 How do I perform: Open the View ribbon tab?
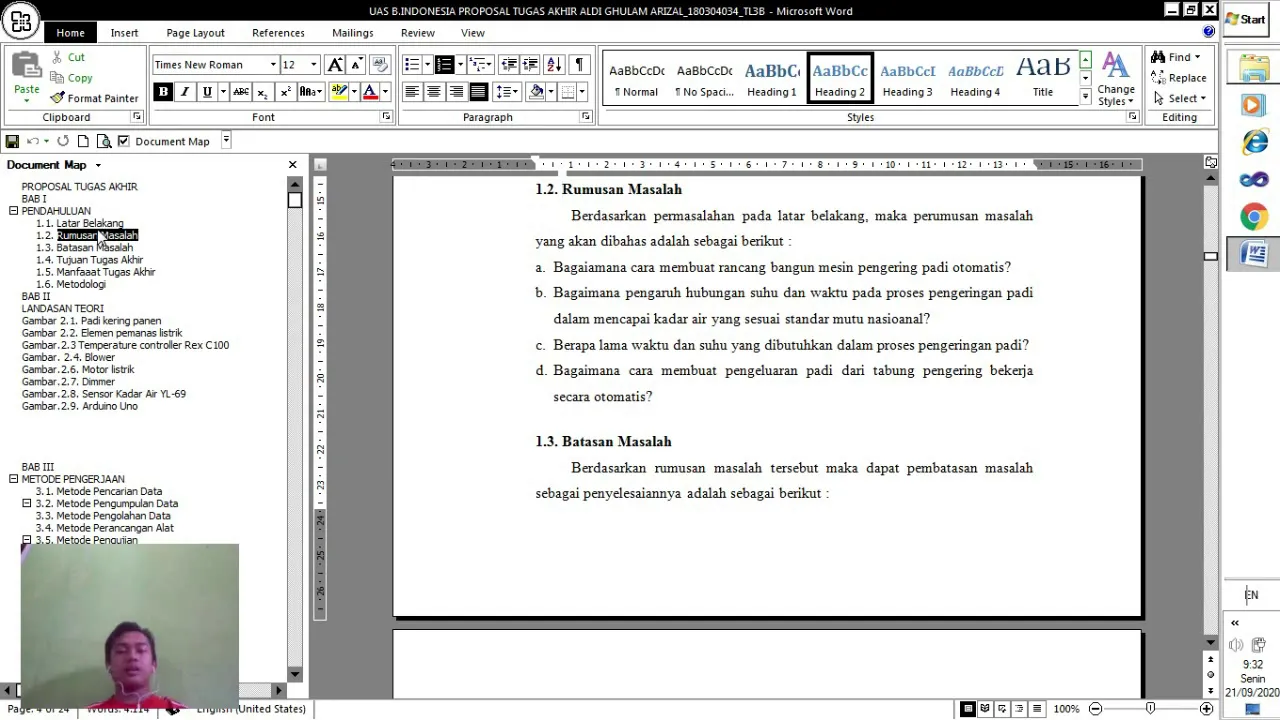pyautogui.click(x=472, y=33)
